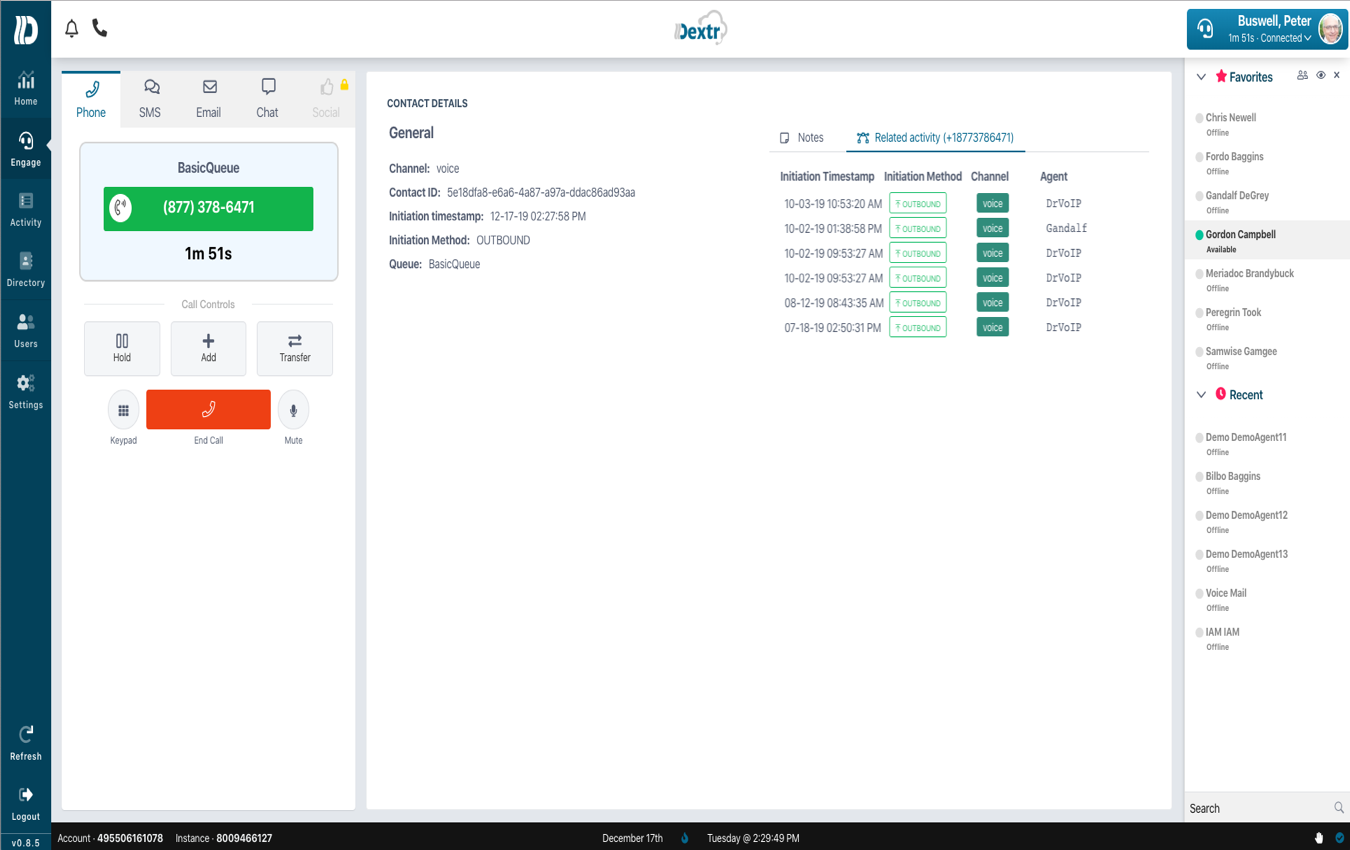Image resolution: width=1350 pixels, height=850 pixels.
Task: Select favorite contact Fordo Baggins
Action: [x=1267, y=163]
